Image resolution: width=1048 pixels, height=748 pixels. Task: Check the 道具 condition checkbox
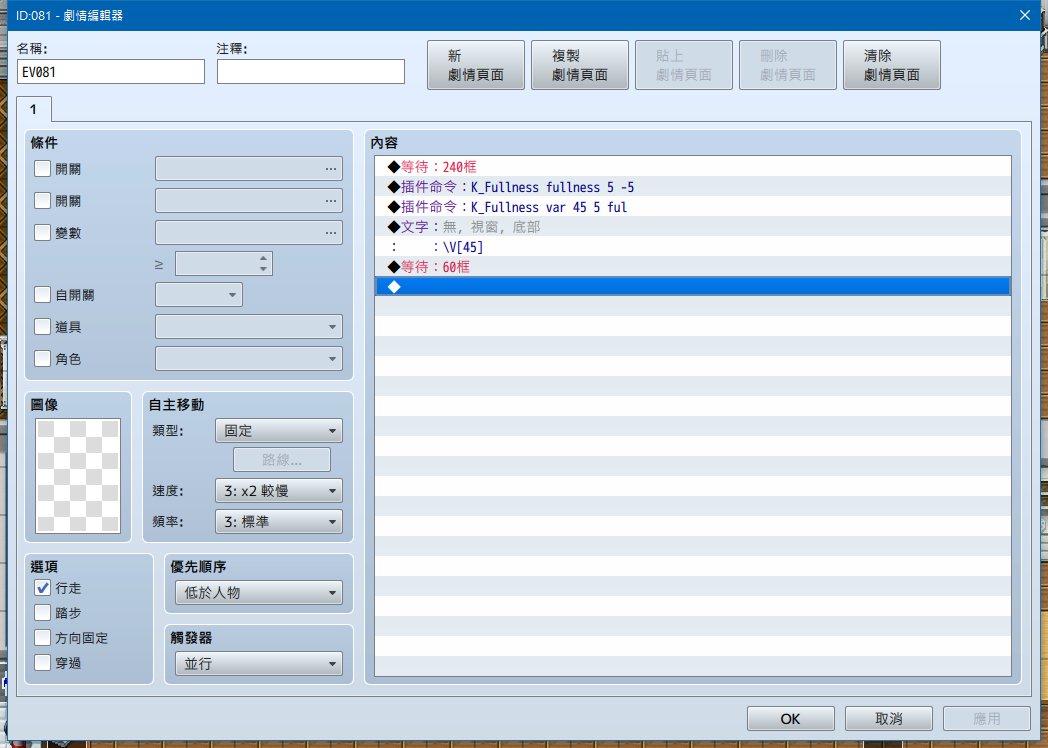[42, 327]
